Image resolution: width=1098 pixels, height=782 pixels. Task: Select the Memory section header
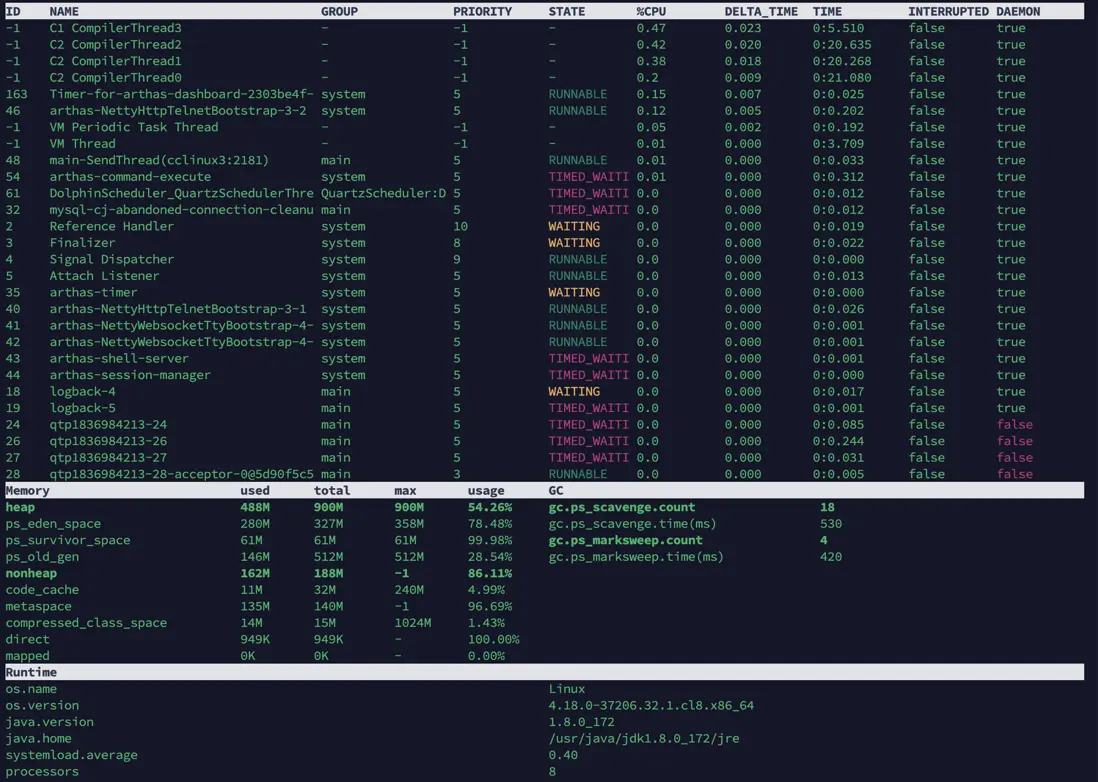click(x=27, y=491)
